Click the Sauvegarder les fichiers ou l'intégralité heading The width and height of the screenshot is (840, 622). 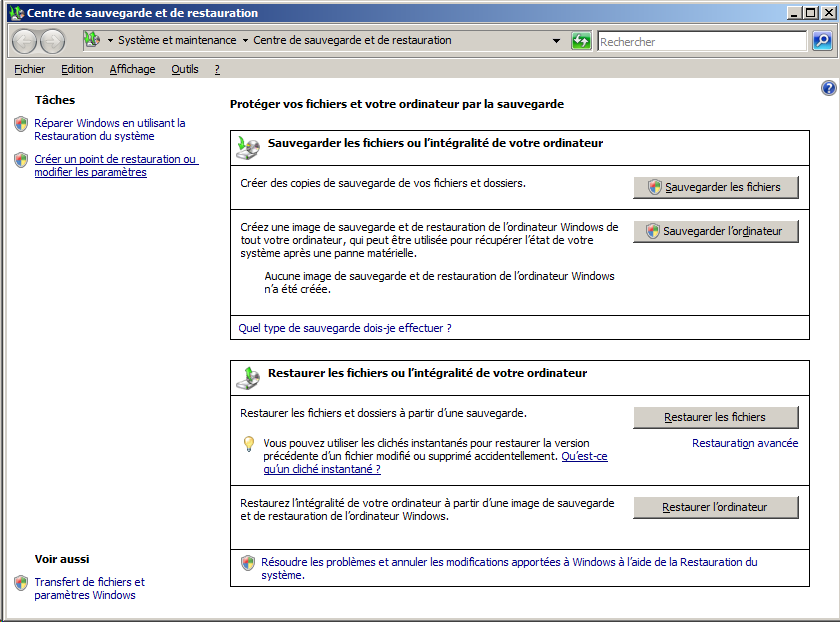[x=436, y=143]
